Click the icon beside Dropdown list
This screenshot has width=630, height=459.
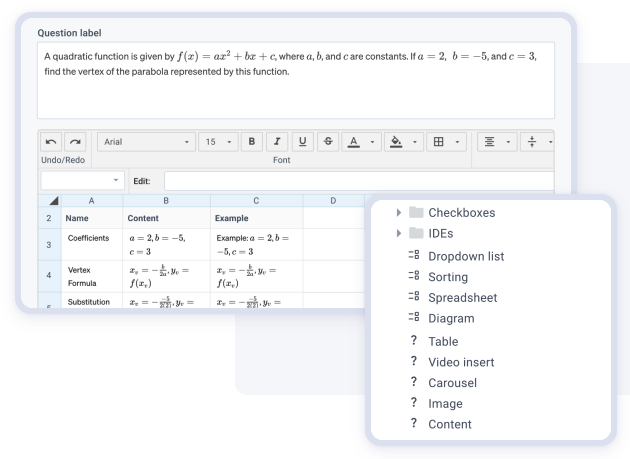(414, 255)
